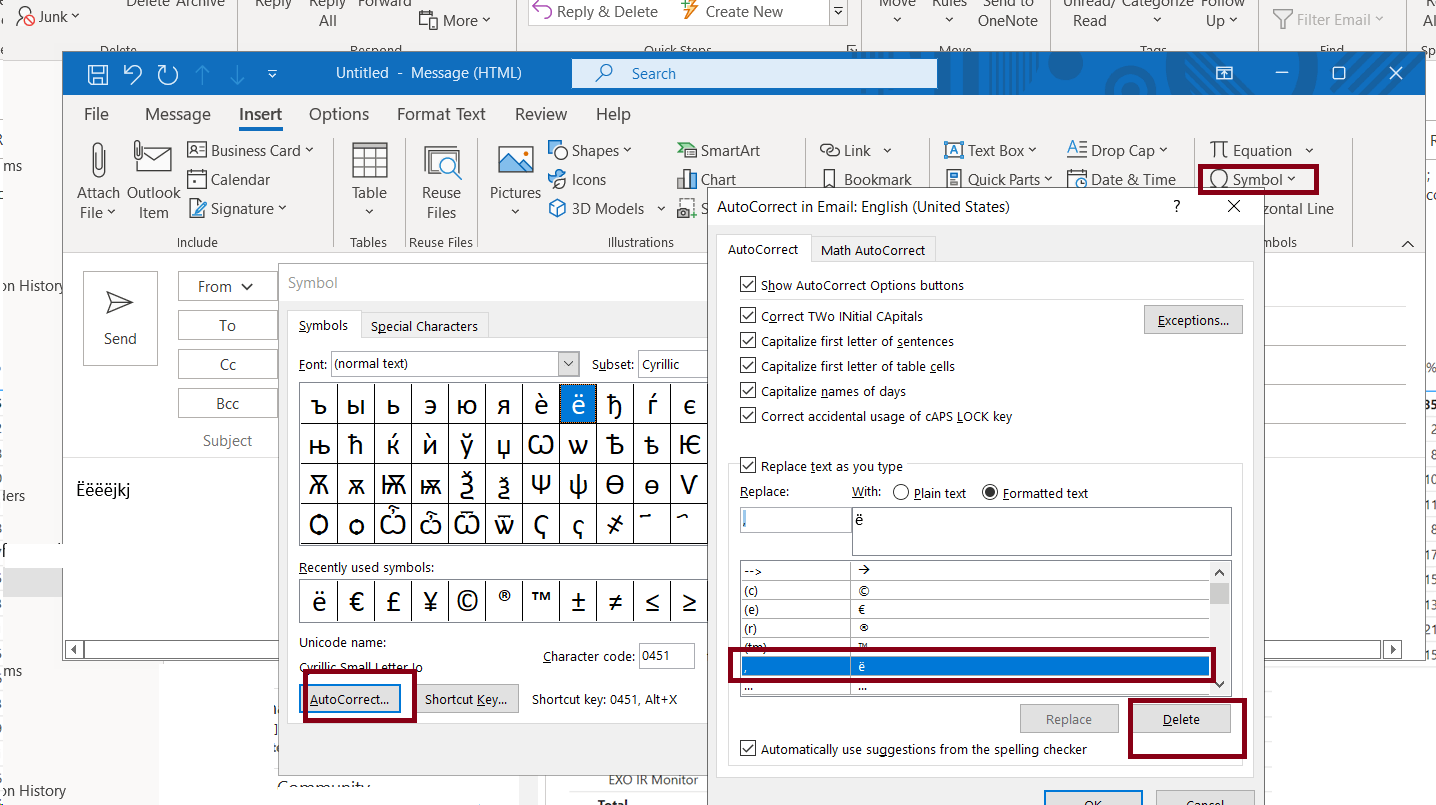1436x805 pixels.
Task: Toggle Capitalize first letter of sentences
Action: click(748, 341)
